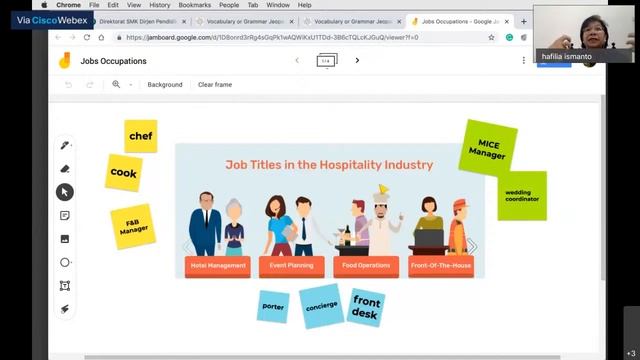Screen dimensions: 640x360
Task: Select the blue concierge sticky note
Action: (x=322, y=306)
